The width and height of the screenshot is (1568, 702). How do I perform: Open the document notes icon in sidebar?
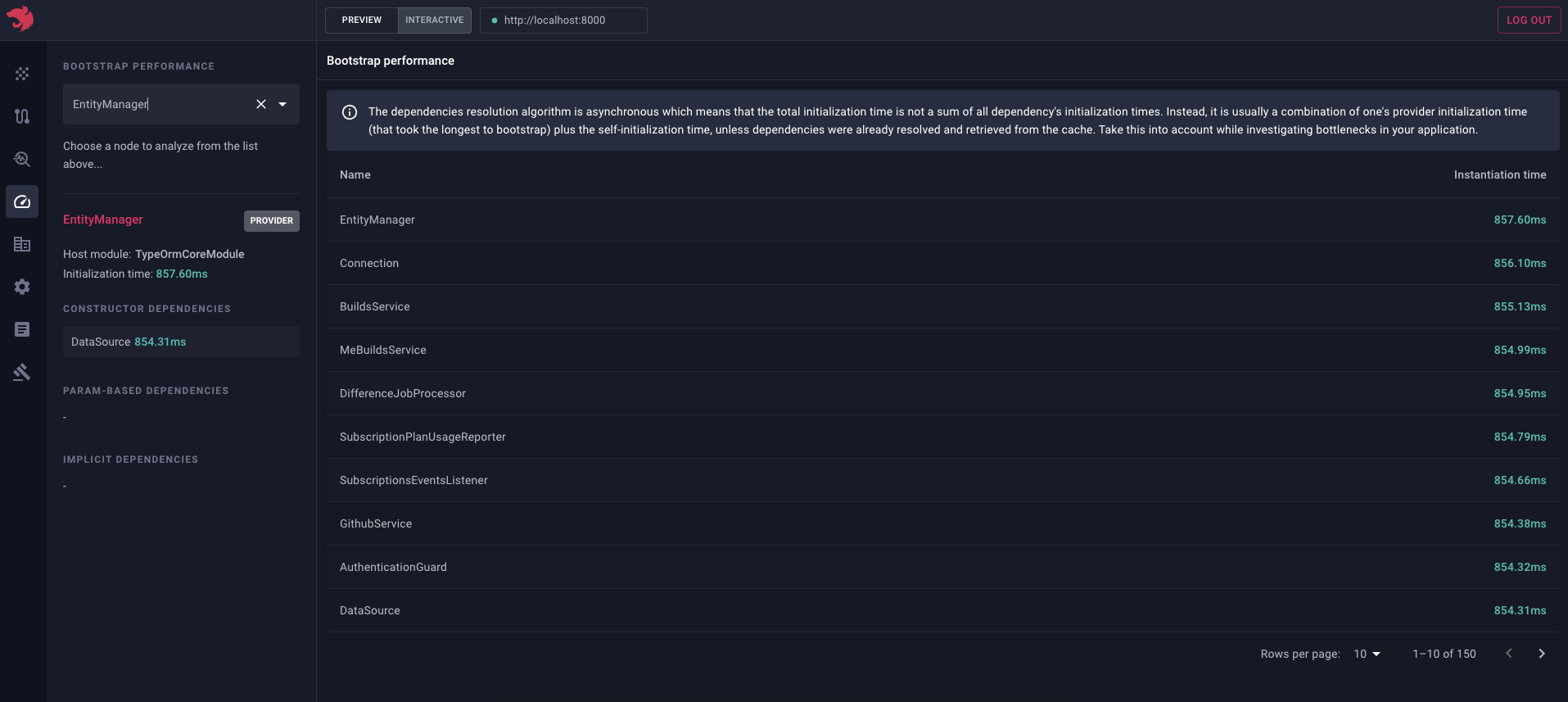tap(22, 329)
